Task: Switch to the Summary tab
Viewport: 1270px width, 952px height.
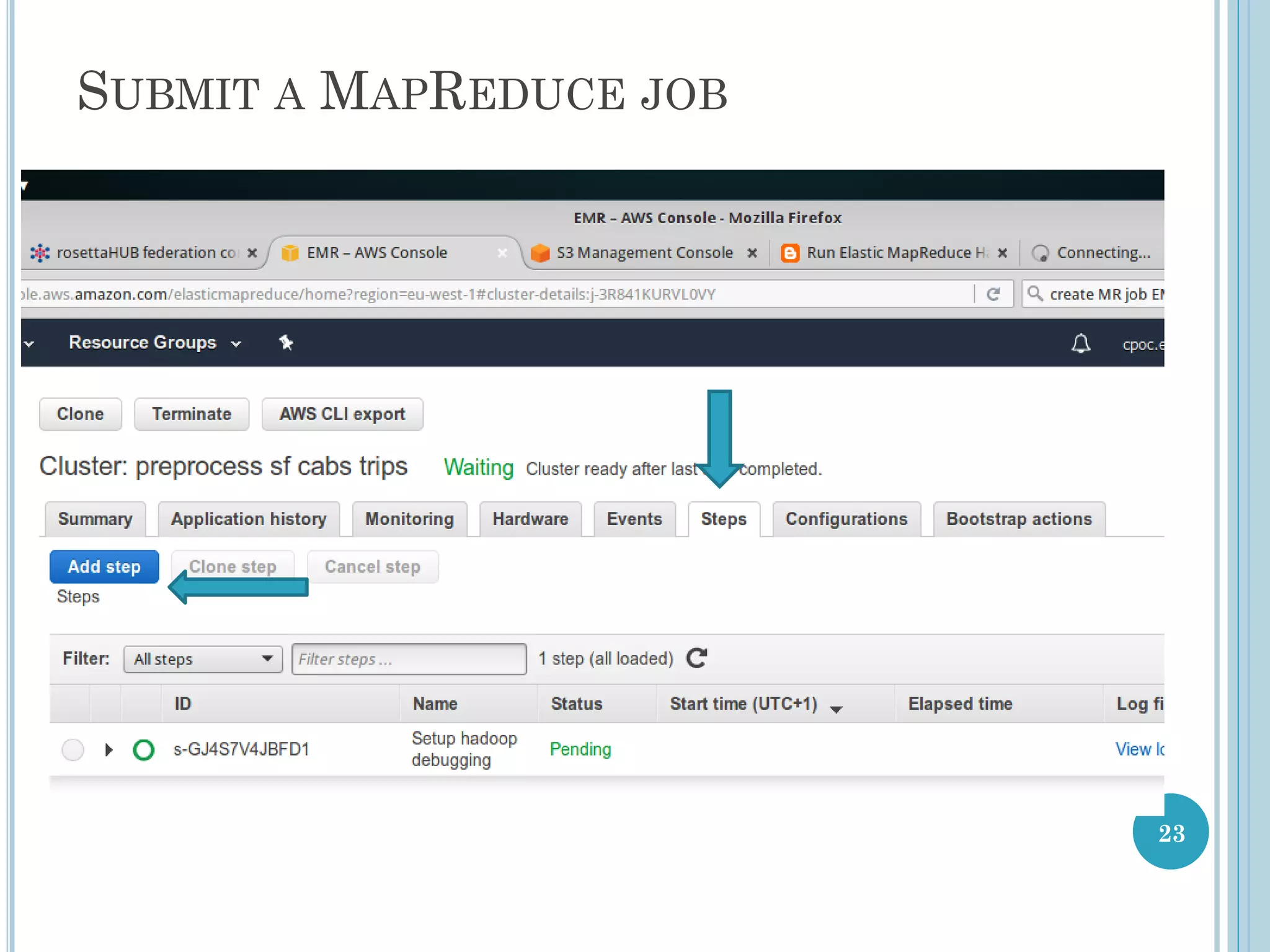Action: pos(95,519)
